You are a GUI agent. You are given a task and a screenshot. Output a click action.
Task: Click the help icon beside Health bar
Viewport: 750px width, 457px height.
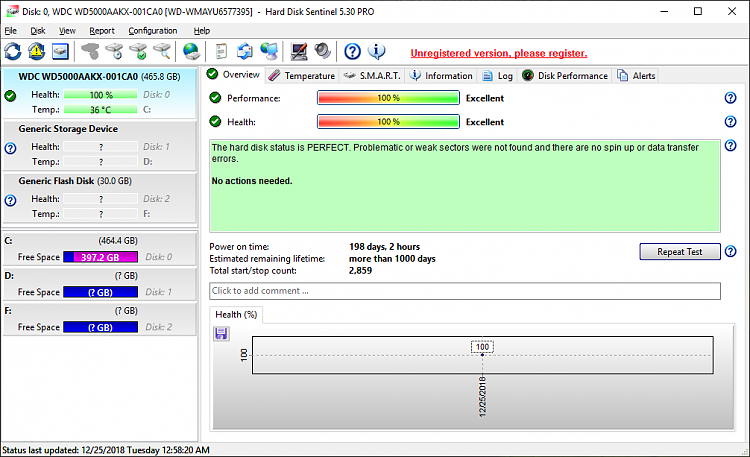[730, 122]
